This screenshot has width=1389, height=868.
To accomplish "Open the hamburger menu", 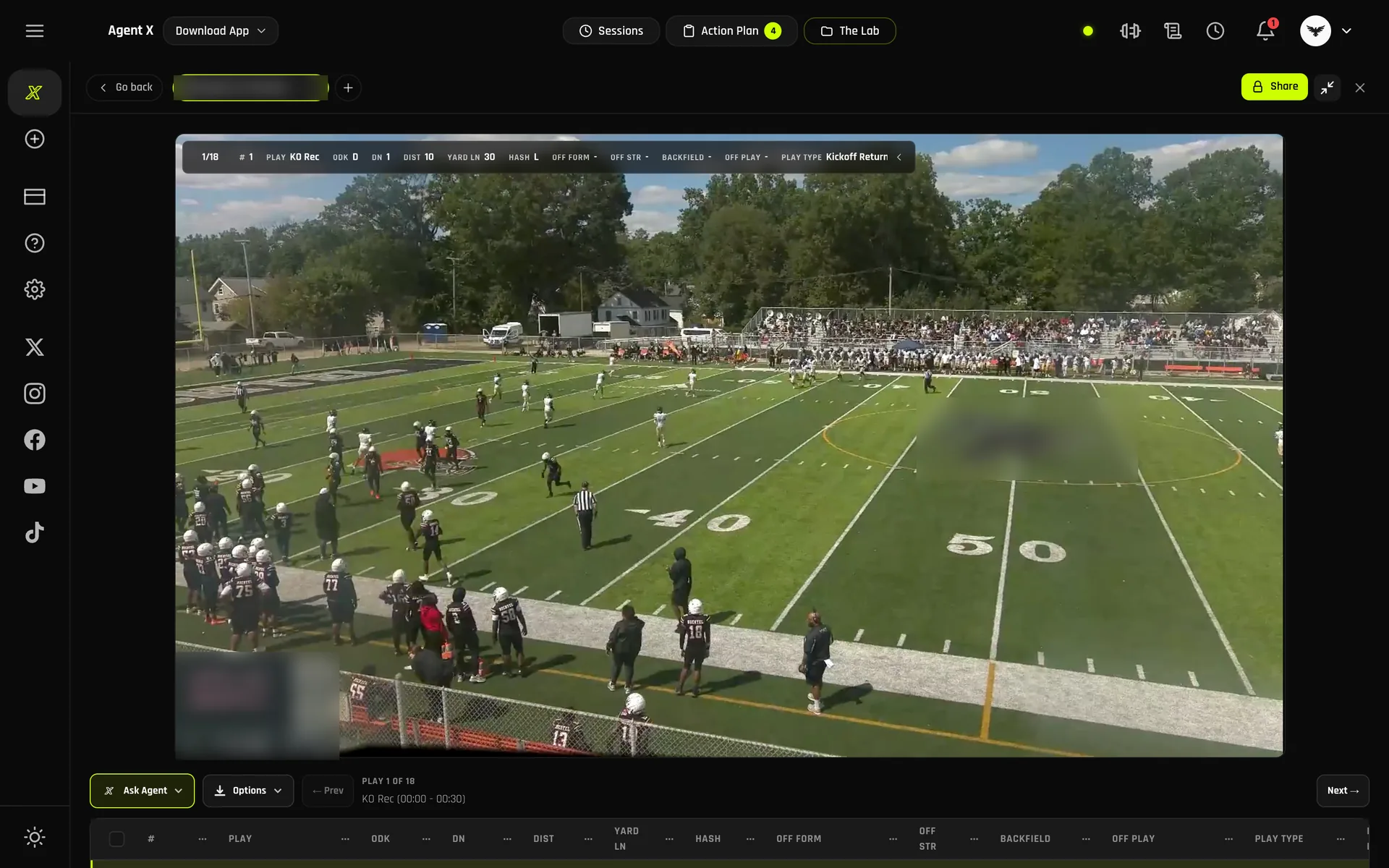I will click(35, 31).
